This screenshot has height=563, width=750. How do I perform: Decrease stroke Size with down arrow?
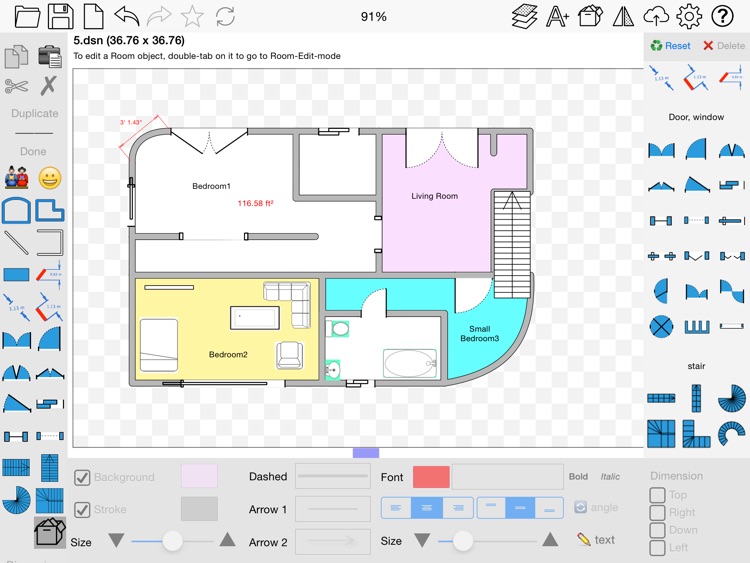click(116, 541)
